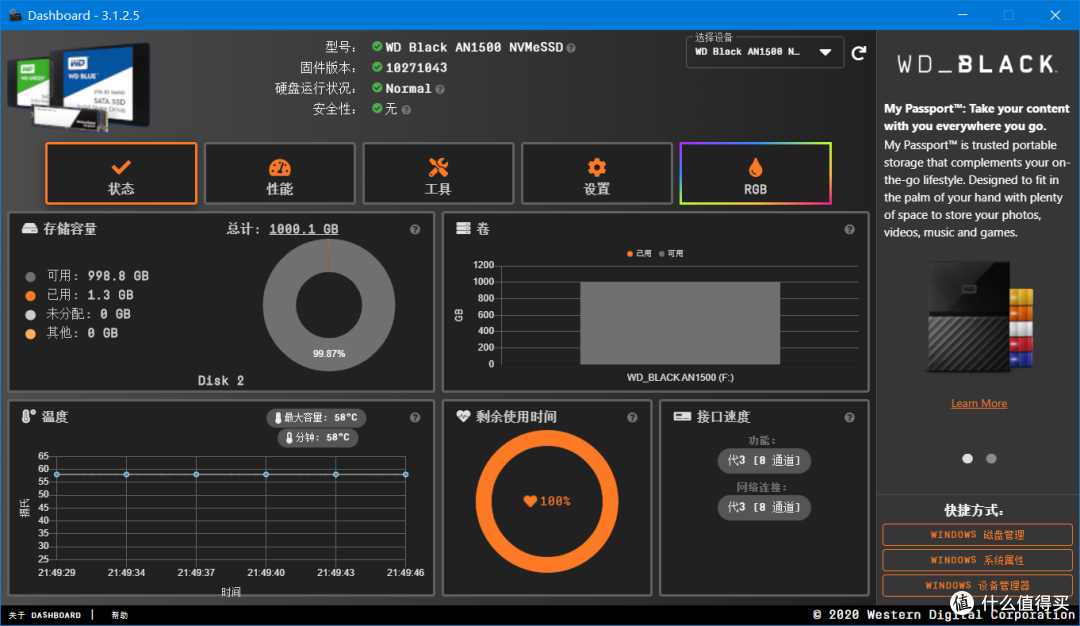Click the temperature point at 21:49:46
This screenshot has width=1080, height=626.
[x=406, y=474]
